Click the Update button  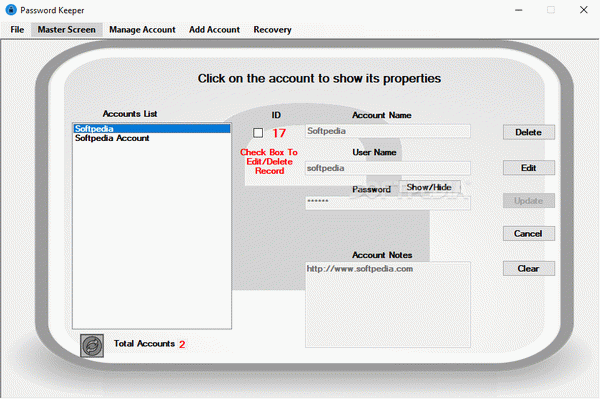point(528,201)
